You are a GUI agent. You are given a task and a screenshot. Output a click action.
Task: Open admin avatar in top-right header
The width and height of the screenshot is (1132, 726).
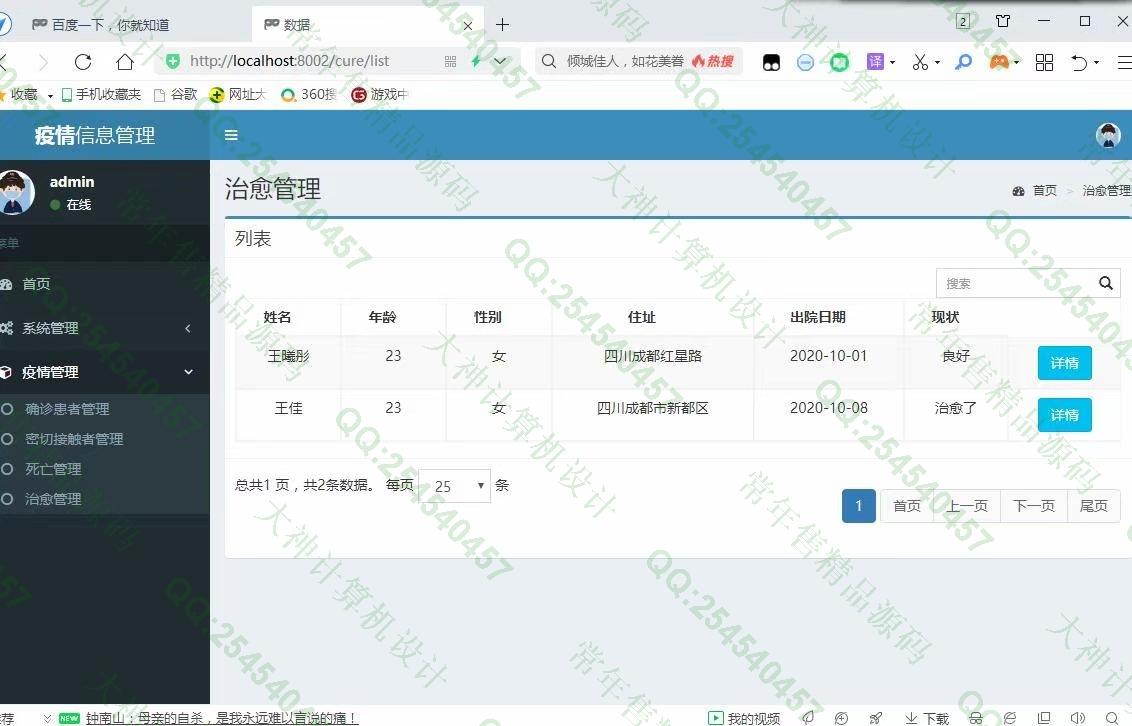tap(1108, 135)
